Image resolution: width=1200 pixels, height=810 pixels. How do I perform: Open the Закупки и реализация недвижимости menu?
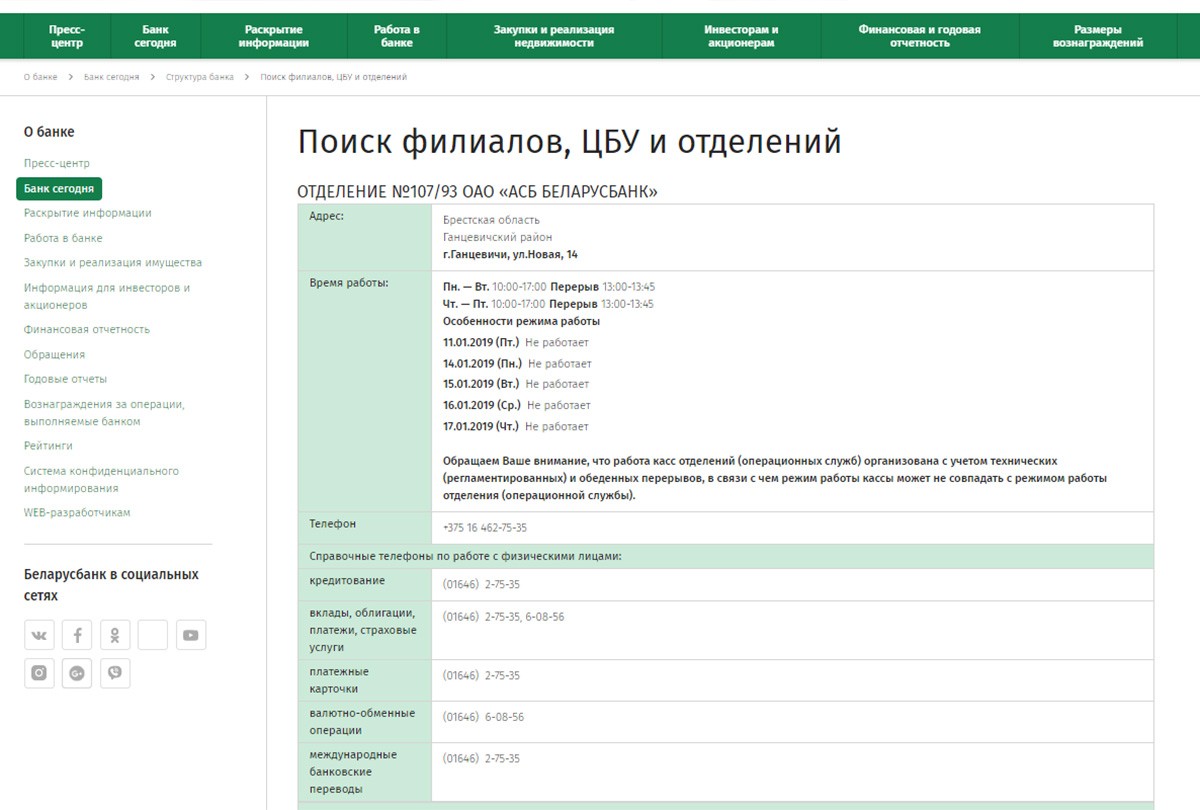554,36
